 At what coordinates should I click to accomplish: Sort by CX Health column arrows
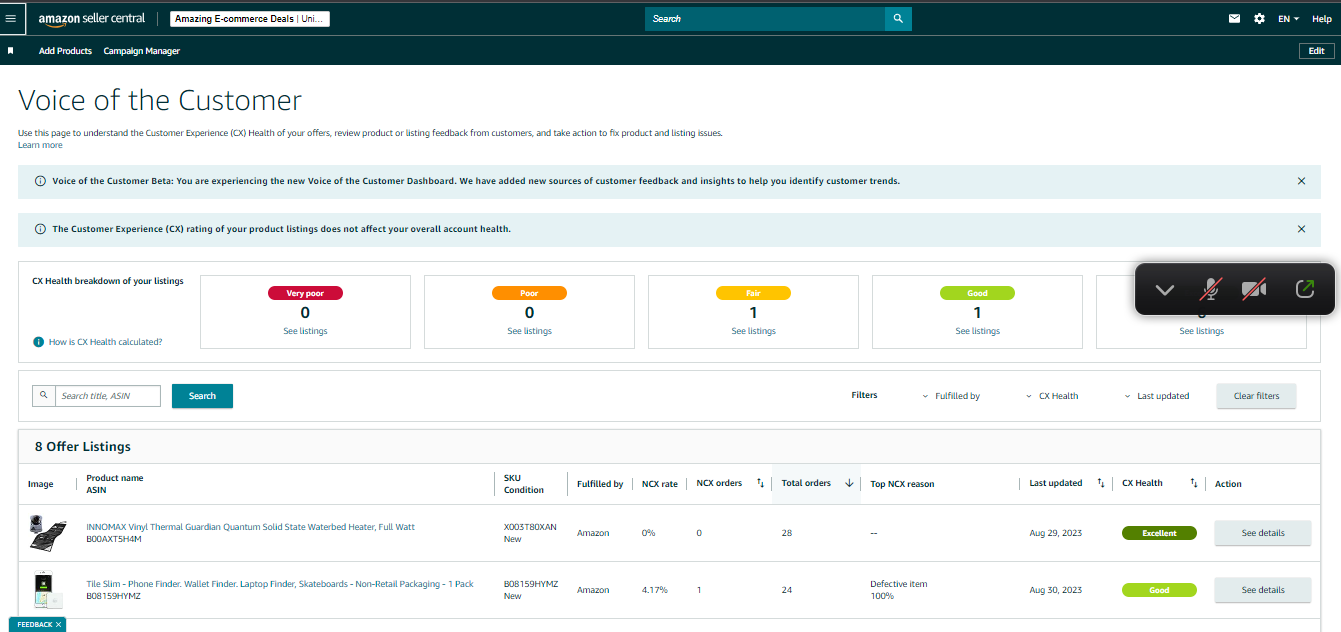coord(1193,484)
